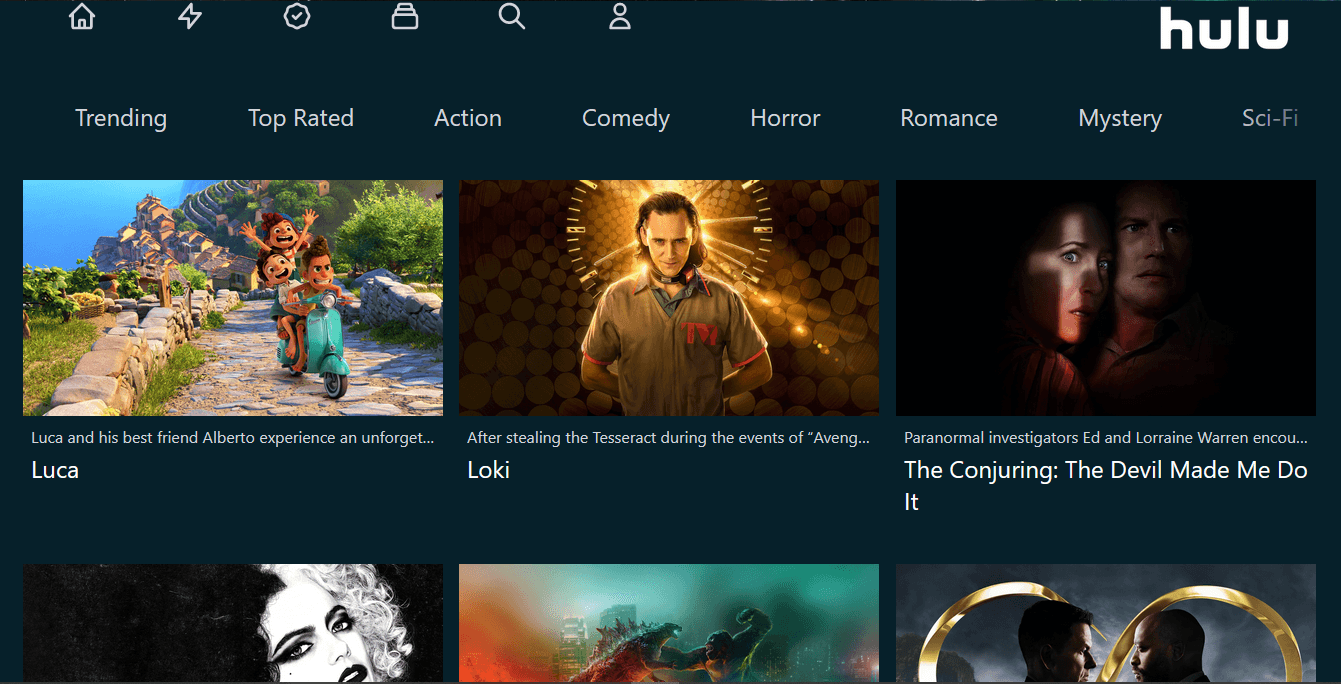Select the Sci-Fi genre
The image size is (1341, 684).
pyautogui.click(x=1270, y=118)
